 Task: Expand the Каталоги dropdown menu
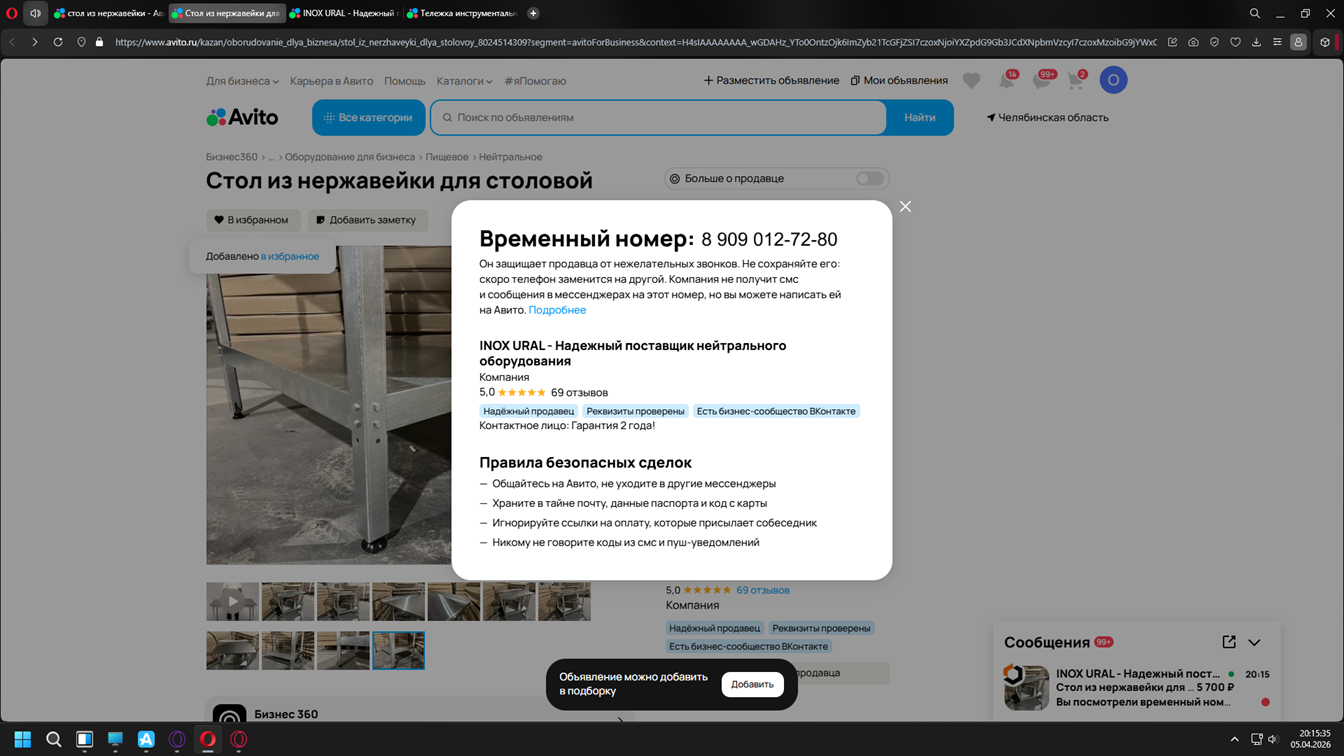pyautogui.click(x=464, y=81)
